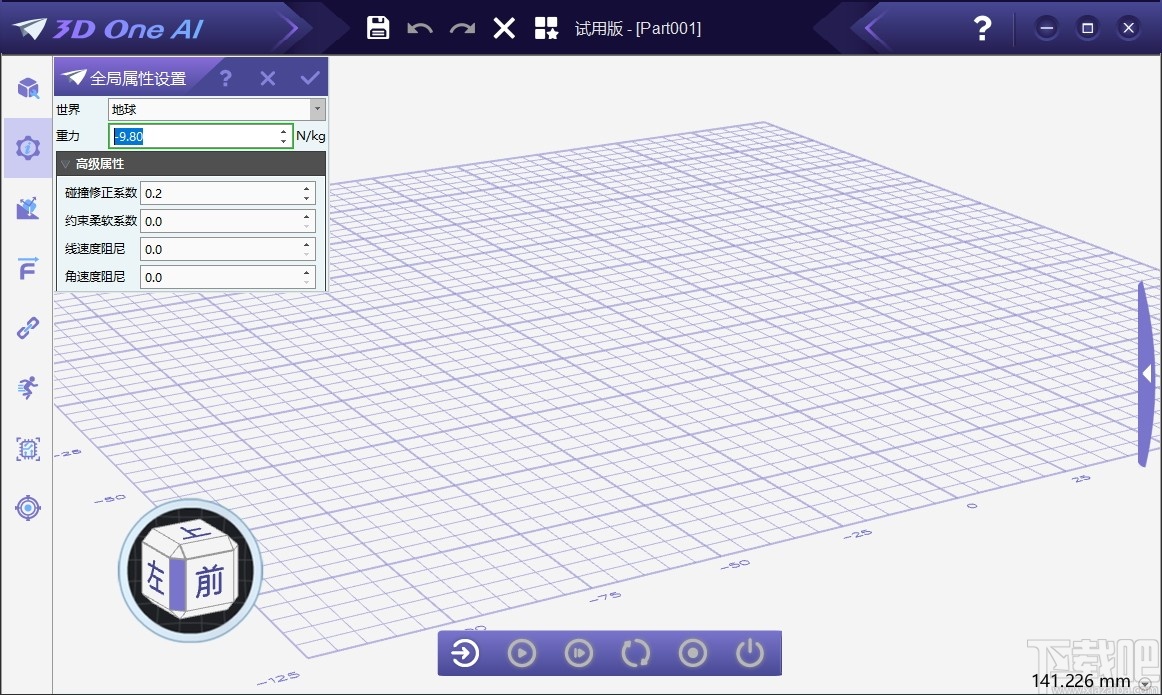Open help for global properties panel
1162x695 pixels.
click(226, 78)
